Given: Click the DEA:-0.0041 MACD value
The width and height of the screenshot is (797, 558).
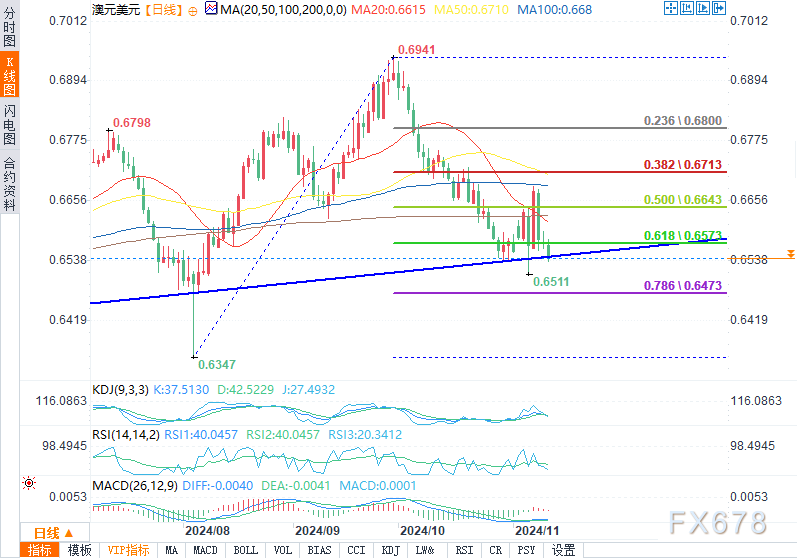Looking at the screenshot, I should click(x=295, y=485).
